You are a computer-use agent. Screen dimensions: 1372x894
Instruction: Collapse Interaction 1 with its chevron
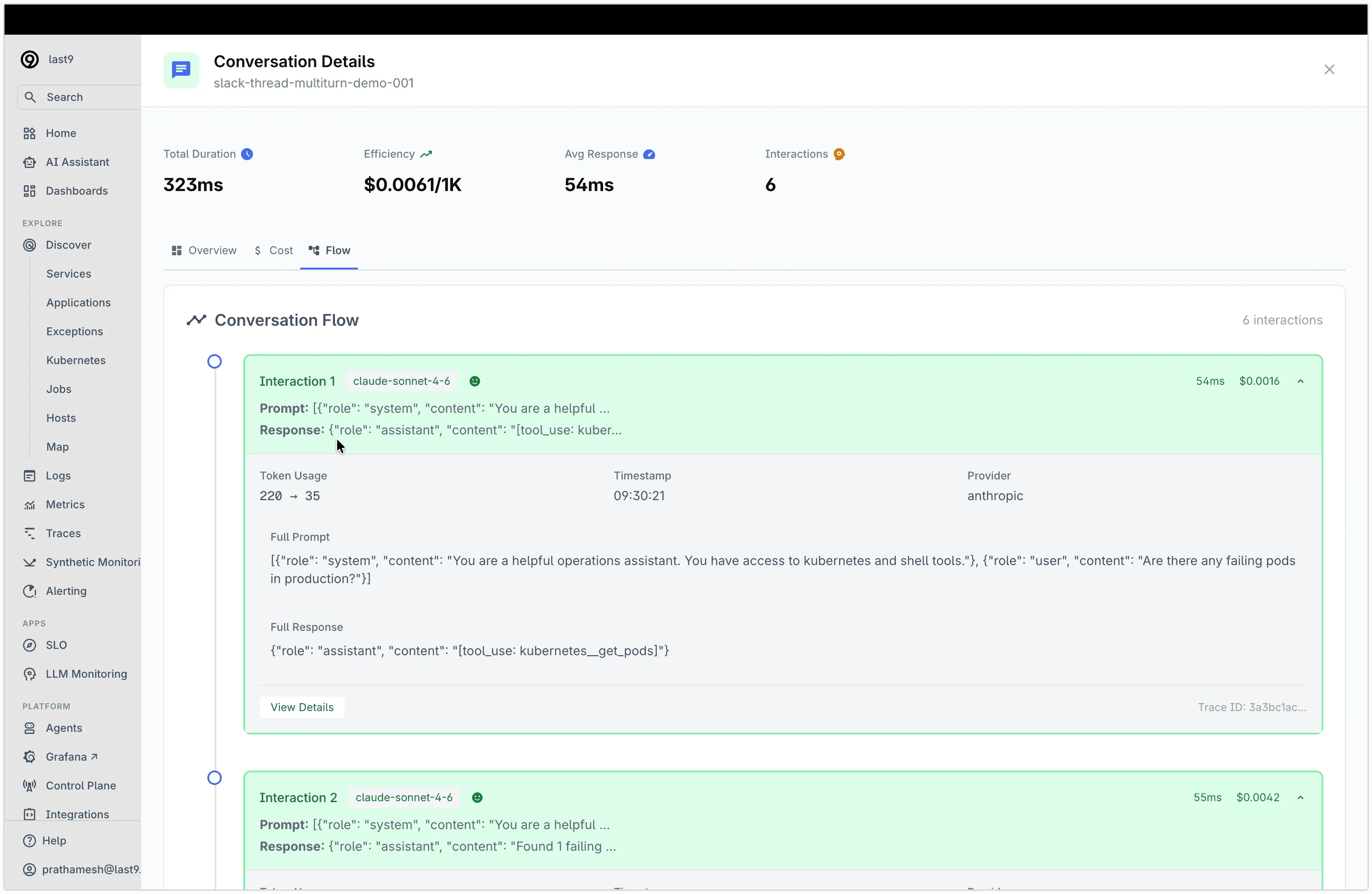(1300, 381)
